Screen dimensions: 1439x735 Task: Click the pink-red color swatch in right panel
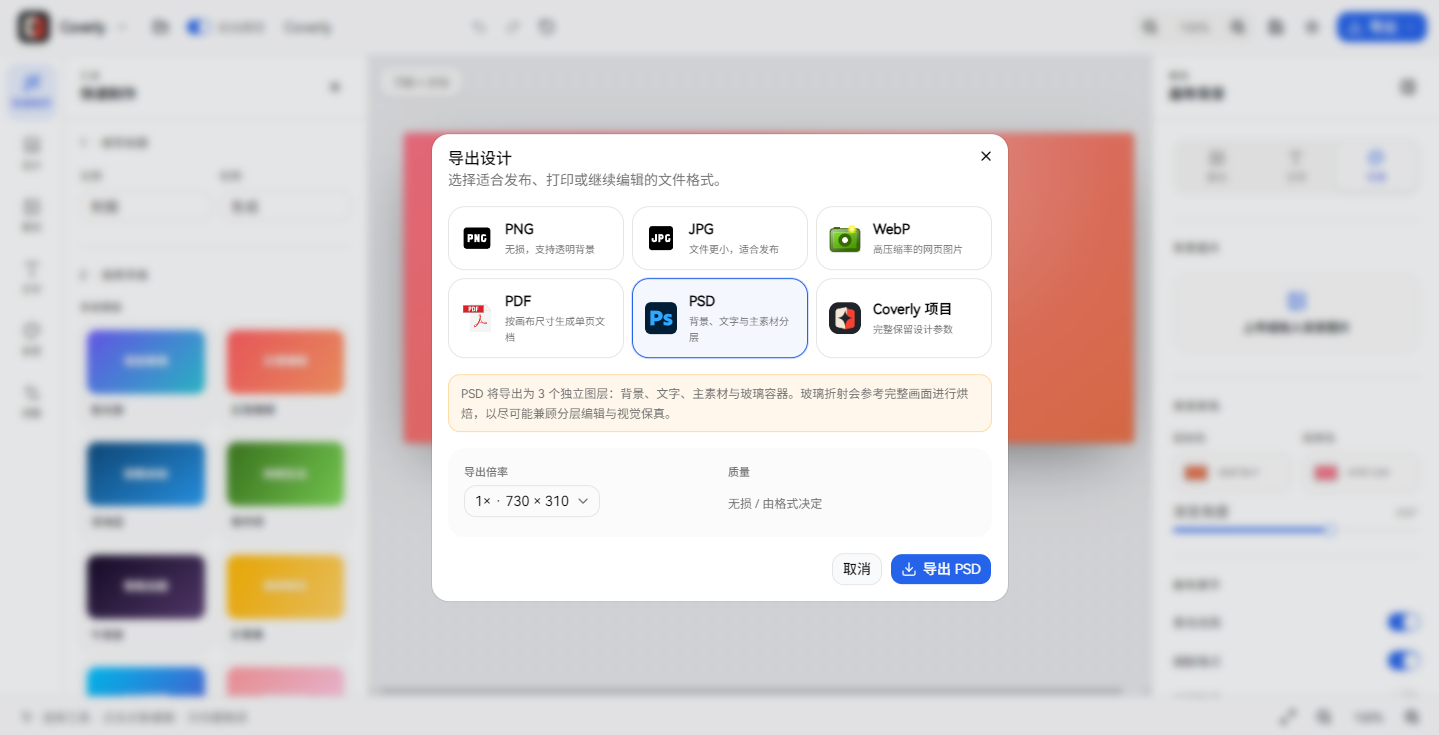tap(1326, 473)
